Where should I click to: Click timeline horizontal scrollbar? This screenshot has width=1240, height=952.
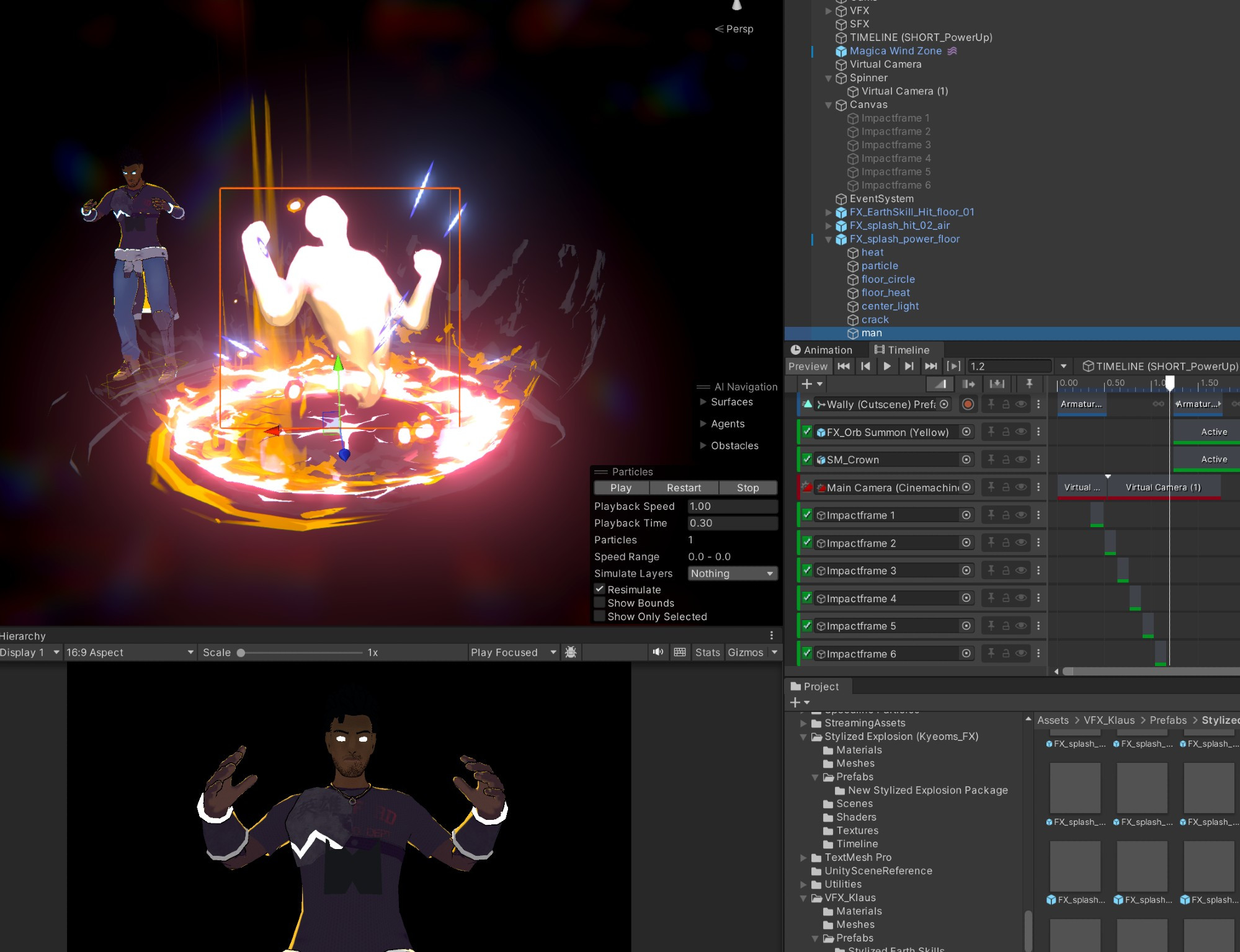pyautogui.click(x=1151, y=671)
